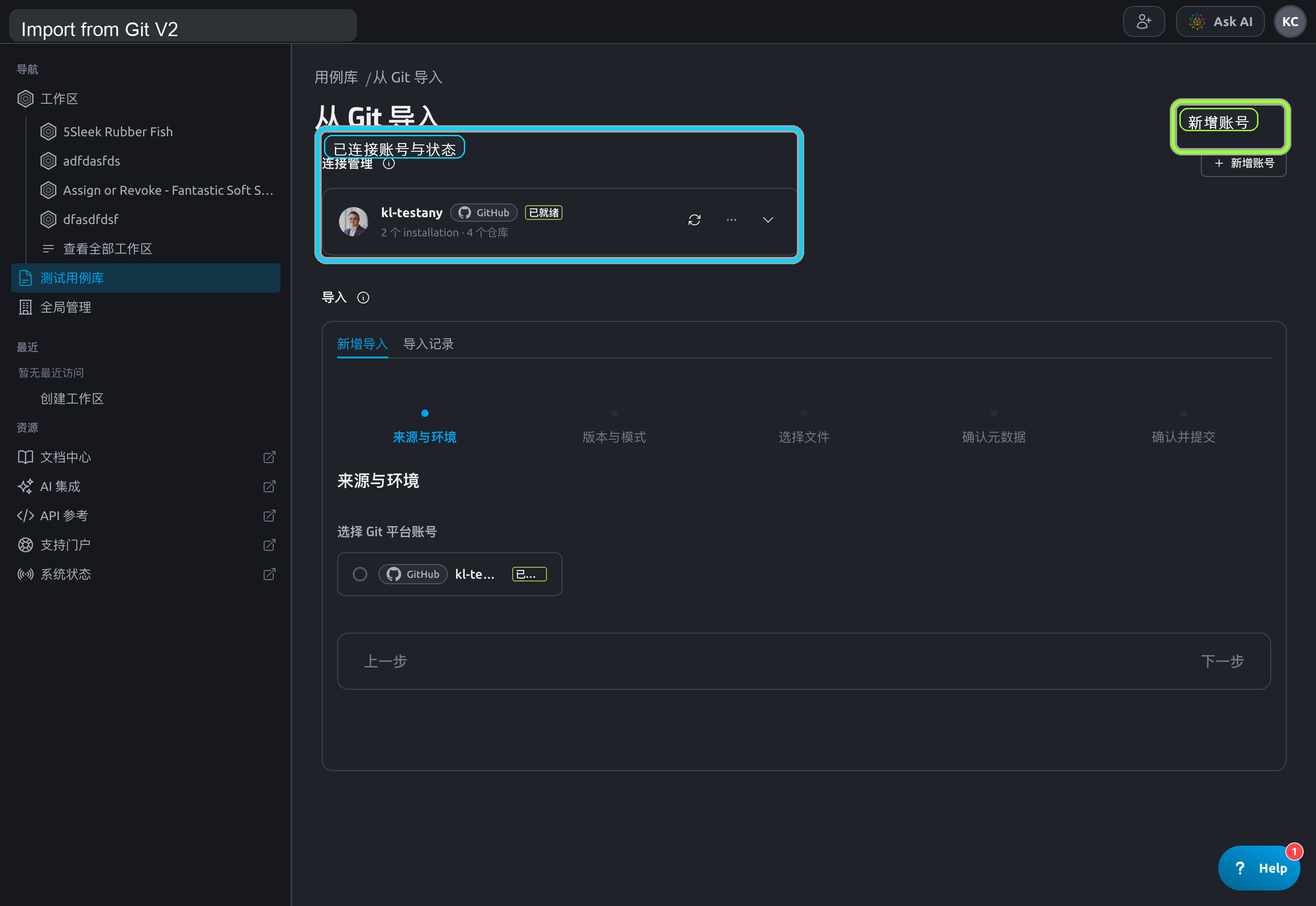Image resolution: width=1316 pixels, height=906 pixels.
Task: Click external link icon beside AI 集成
Action: click(270, 486)
